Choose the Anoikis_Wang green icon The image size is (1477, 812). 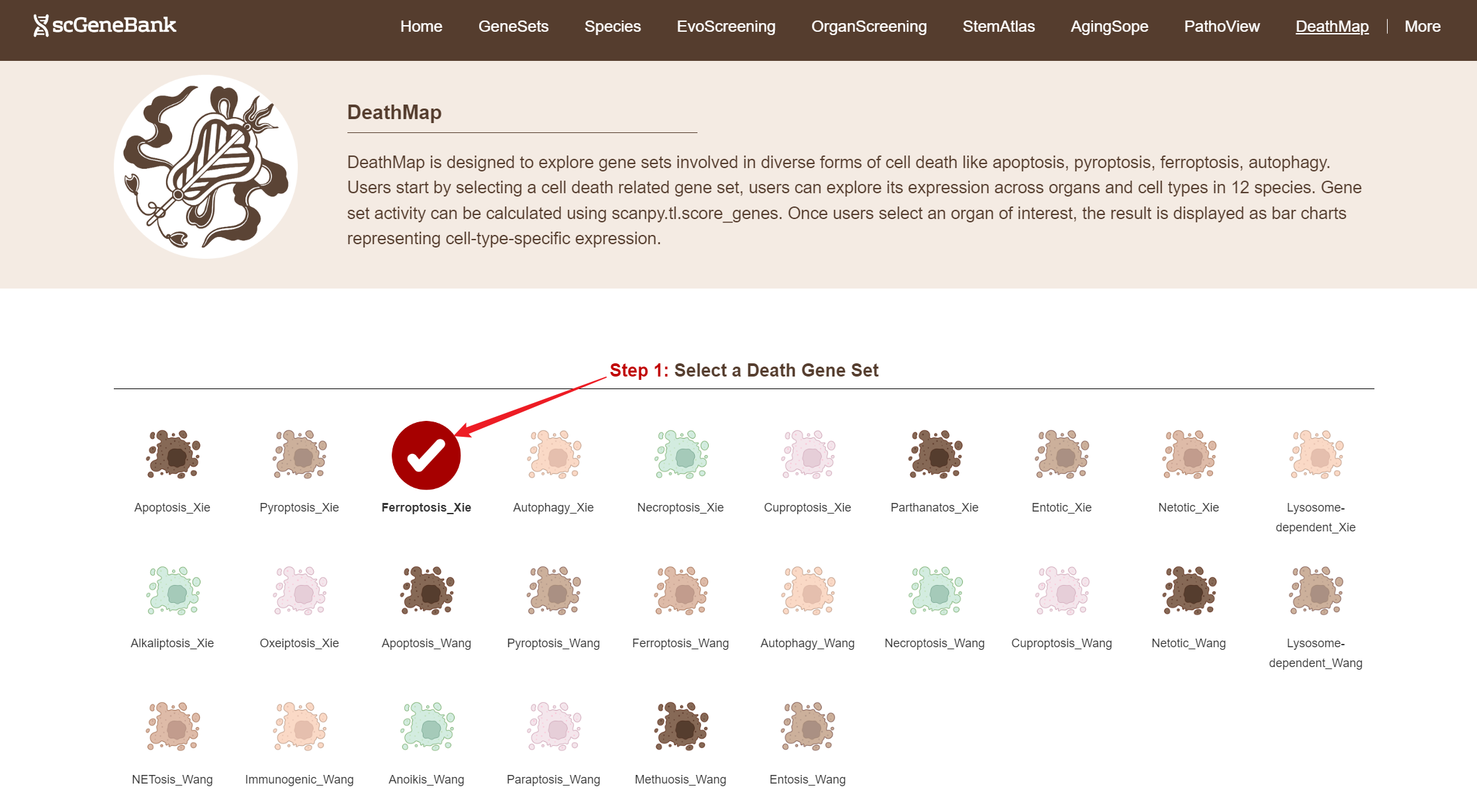[x=427, y=727]
